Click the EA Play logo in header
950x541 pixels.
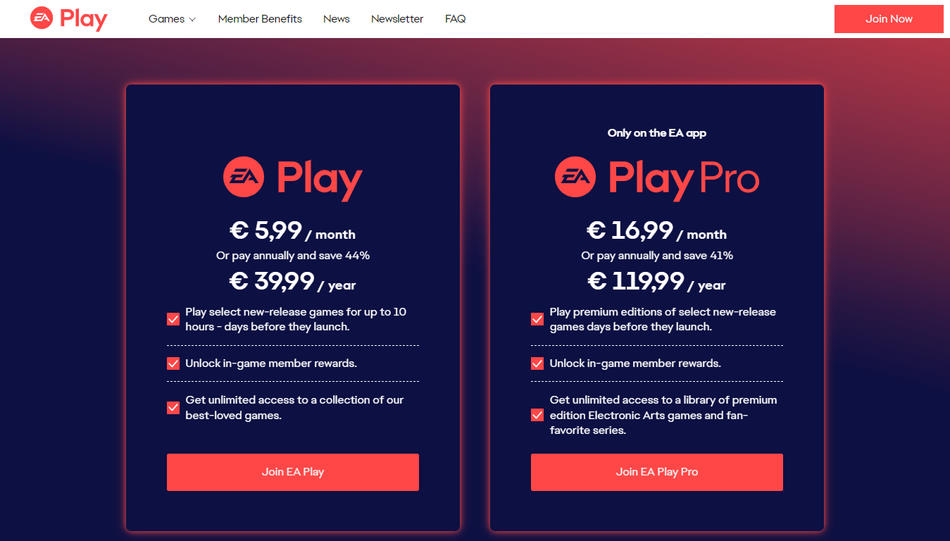pyautogui.click(x=68, y=18)
